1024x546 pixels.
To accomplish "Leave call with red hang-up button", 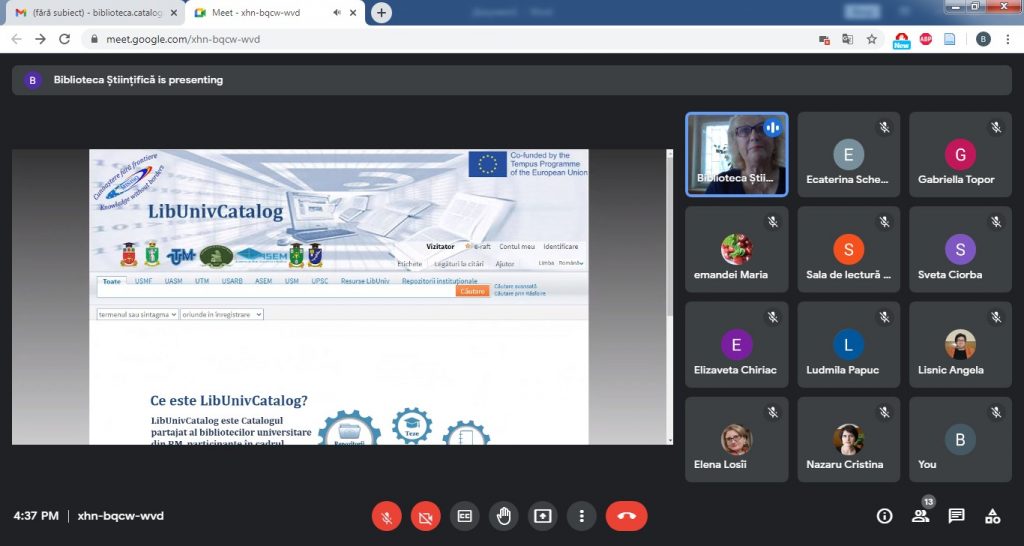I will (x=626, y=516).
